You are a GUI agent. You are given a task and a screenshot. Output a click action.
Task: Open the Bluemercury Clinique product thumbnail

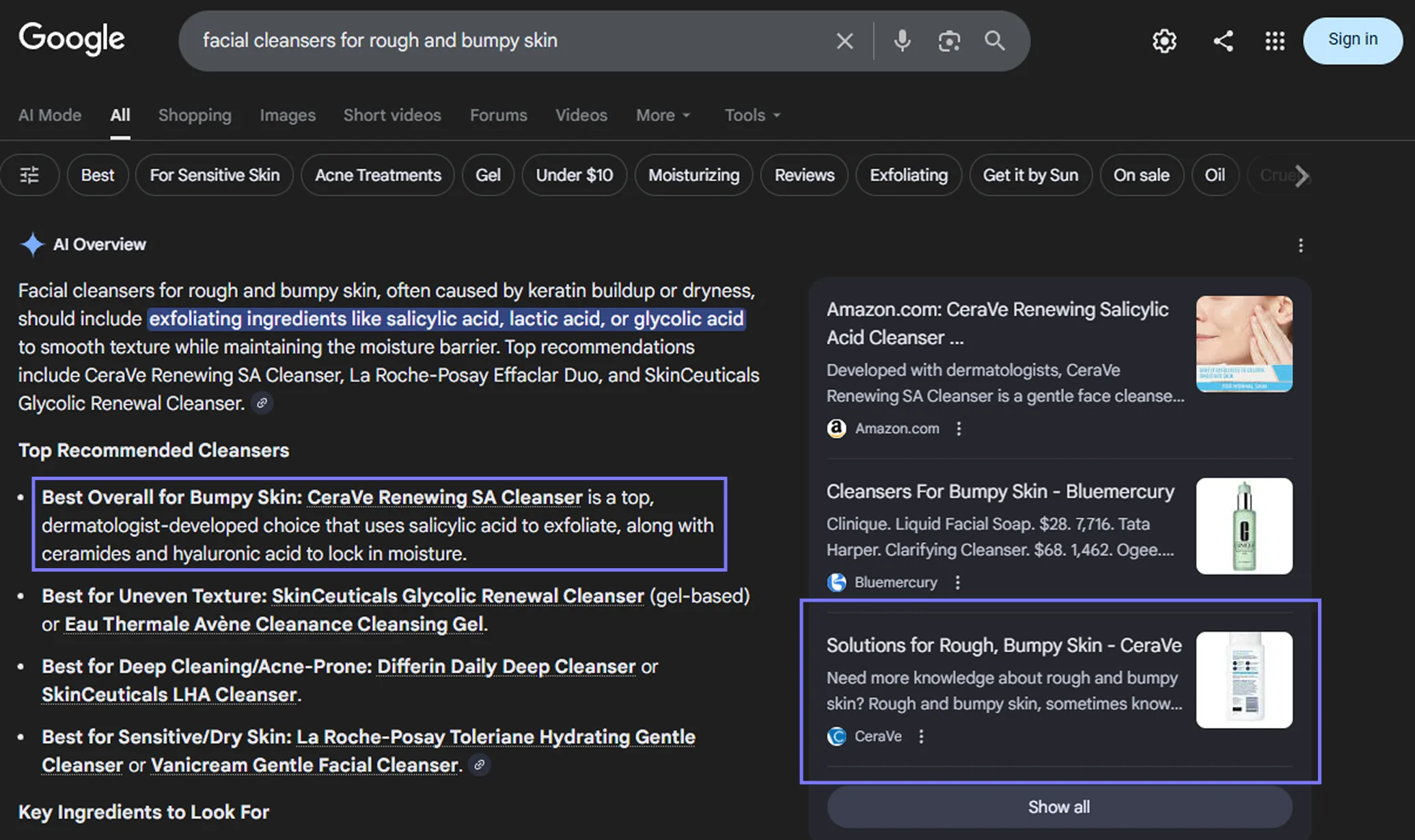tap(1244, 526)
